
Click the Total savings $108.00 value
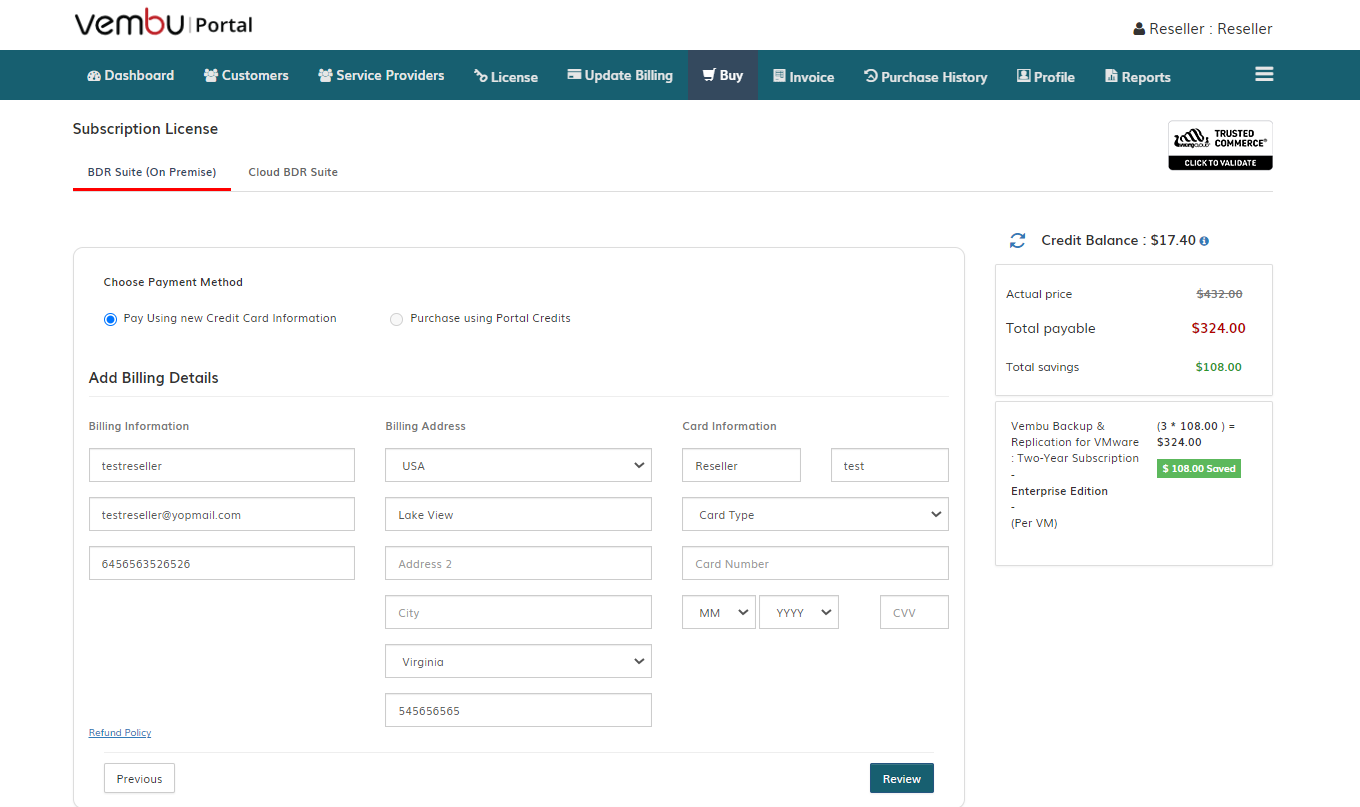coord(1218,367)
